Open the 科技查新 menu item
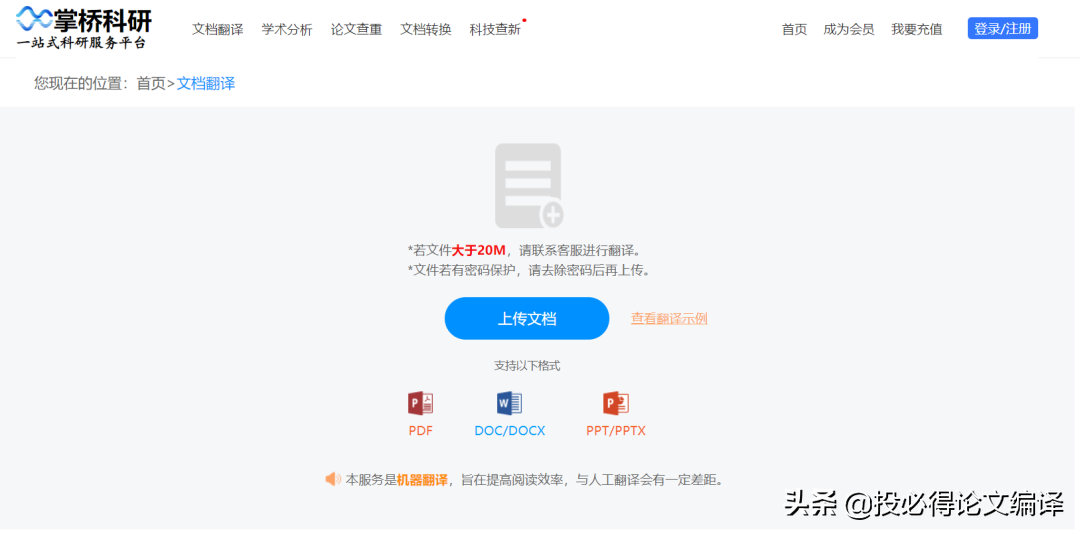Viewport: 1080px width, 534px height. point(495,30)
